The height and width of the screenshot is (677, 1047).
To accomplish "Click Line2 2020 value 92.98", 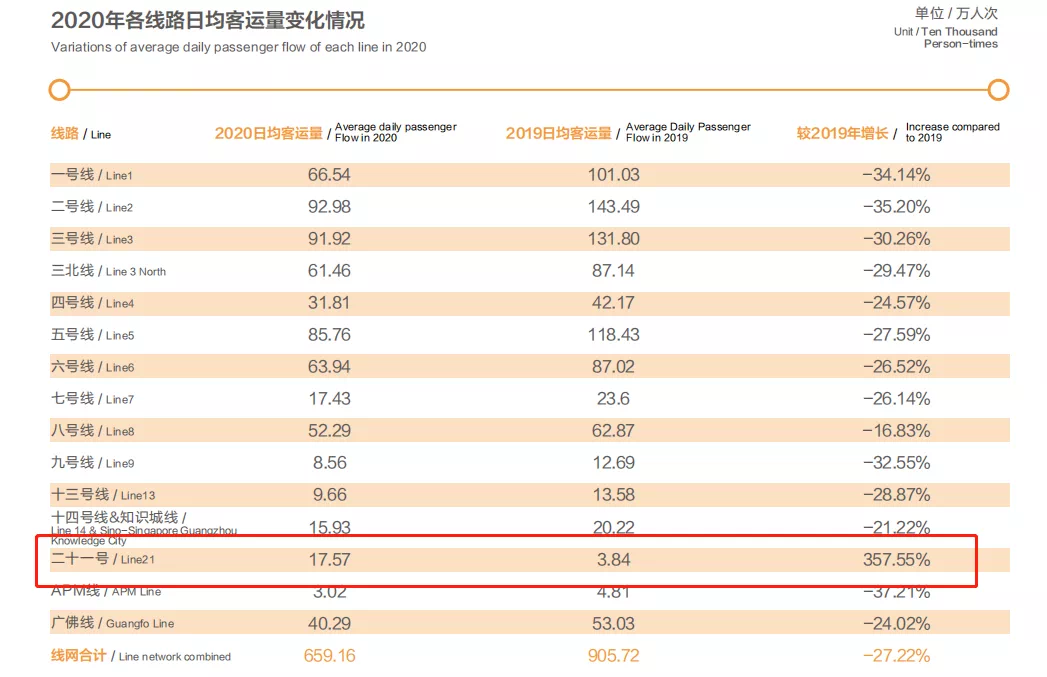I will click(329, 206).
